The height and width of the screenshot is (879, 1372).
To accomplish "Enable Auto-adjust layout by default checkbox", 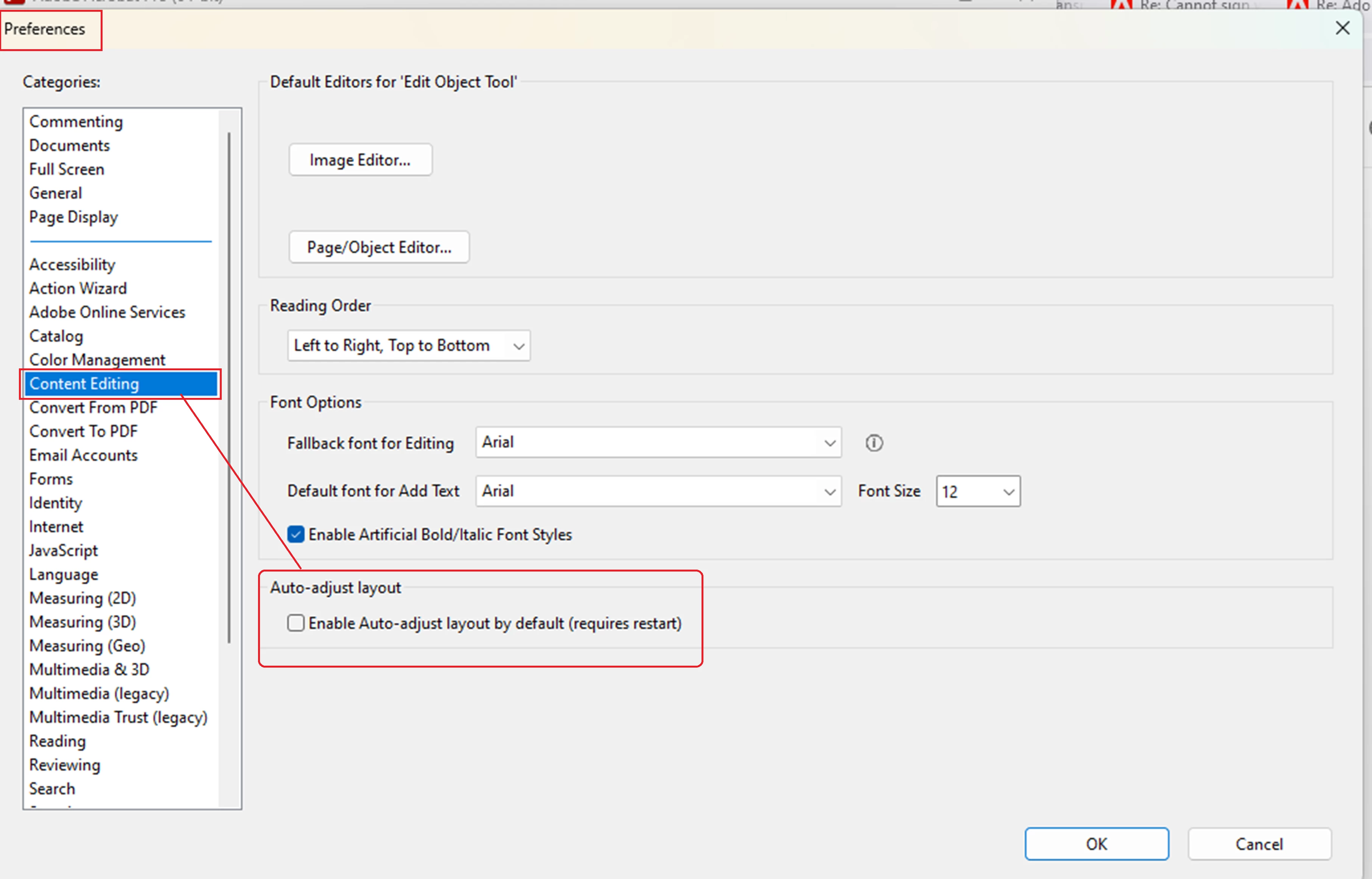I will (x=296, y=623).
